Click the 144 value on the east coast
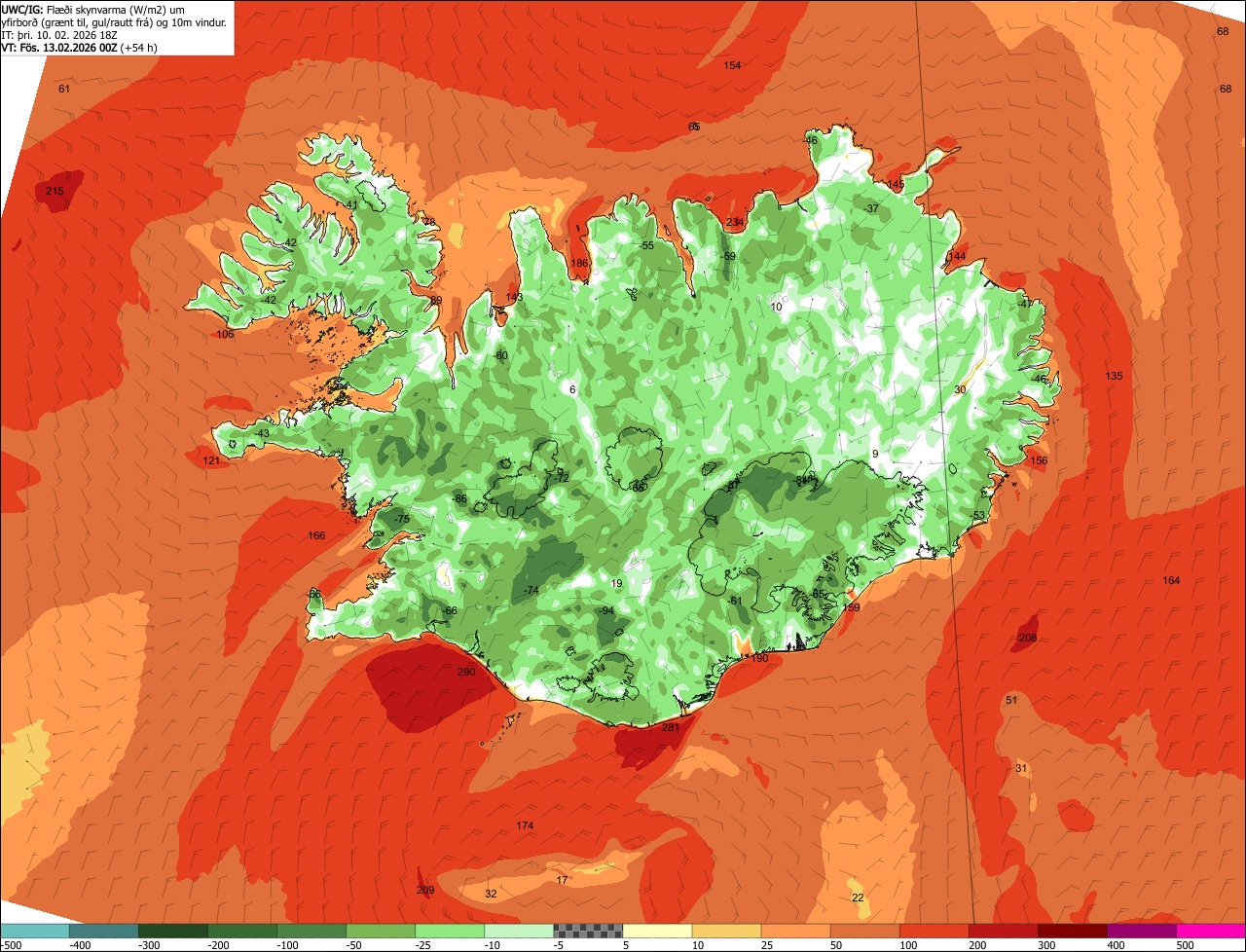Image resolution: width=1246 pixels, height=952 pixels. 957,256
